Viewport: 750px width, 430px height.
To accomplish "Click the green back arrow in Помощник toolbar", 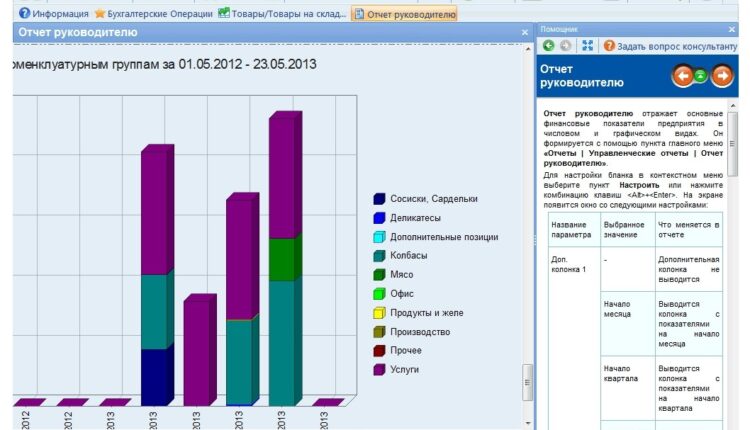I will (548, 46).
